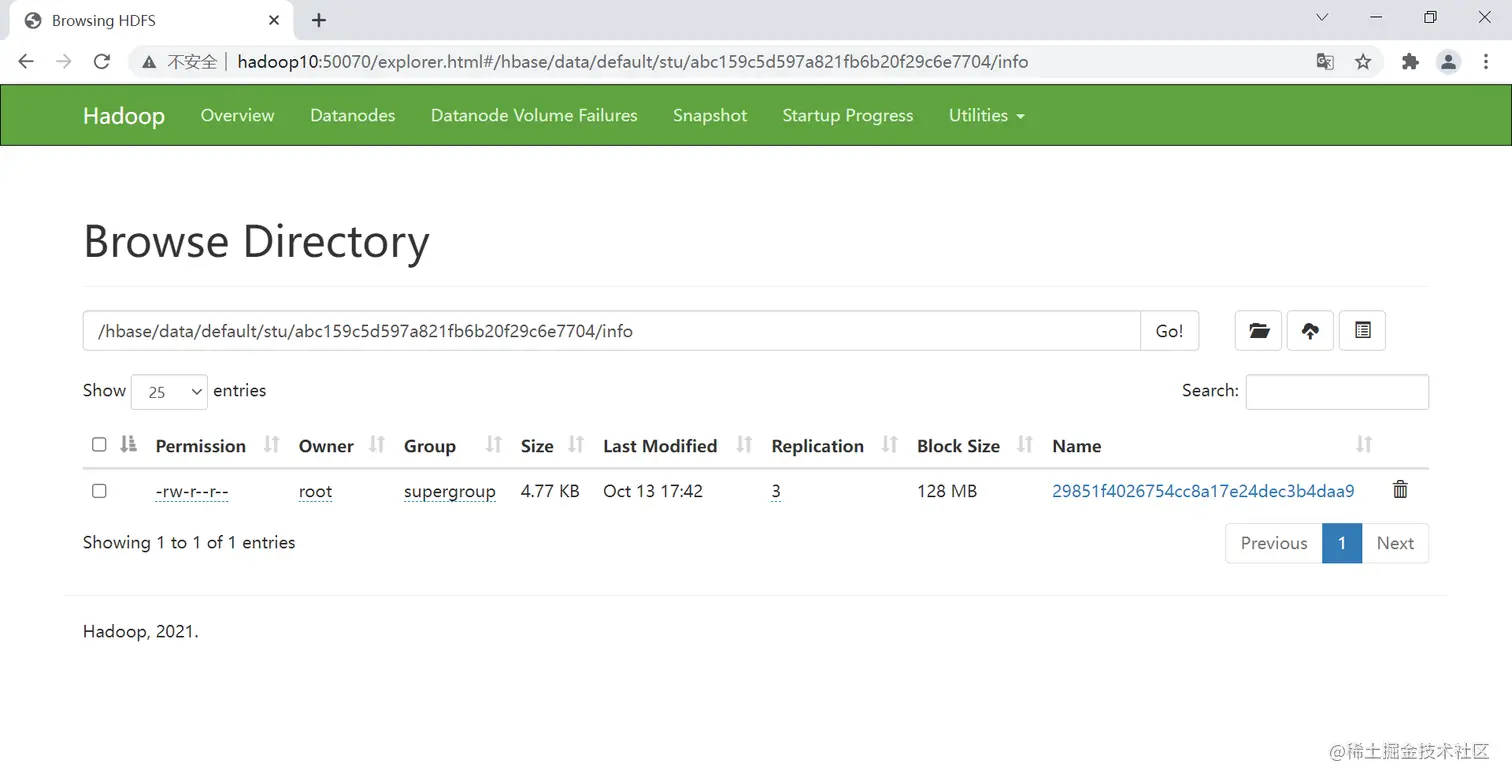The image size is (1512, 784).
Task: Sort by Block Size column arrows
Action: (1025, 445)
